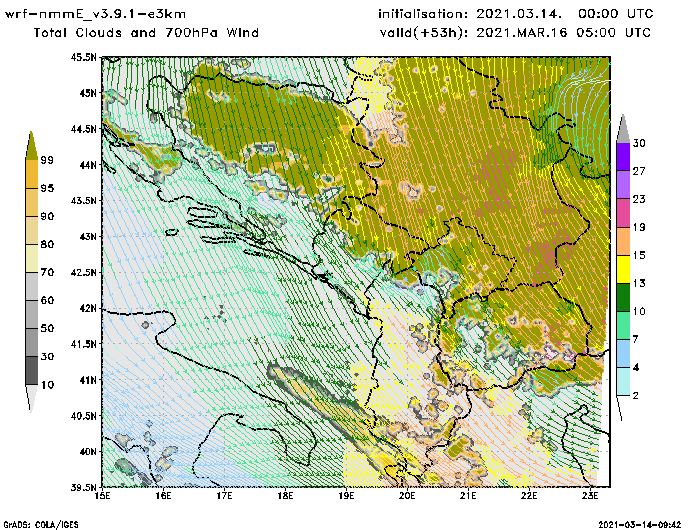The width and height of the screenshot is (700, 530).
Task: Click the initialisation date '2021.03.14.' text
Action: point(519,14)
